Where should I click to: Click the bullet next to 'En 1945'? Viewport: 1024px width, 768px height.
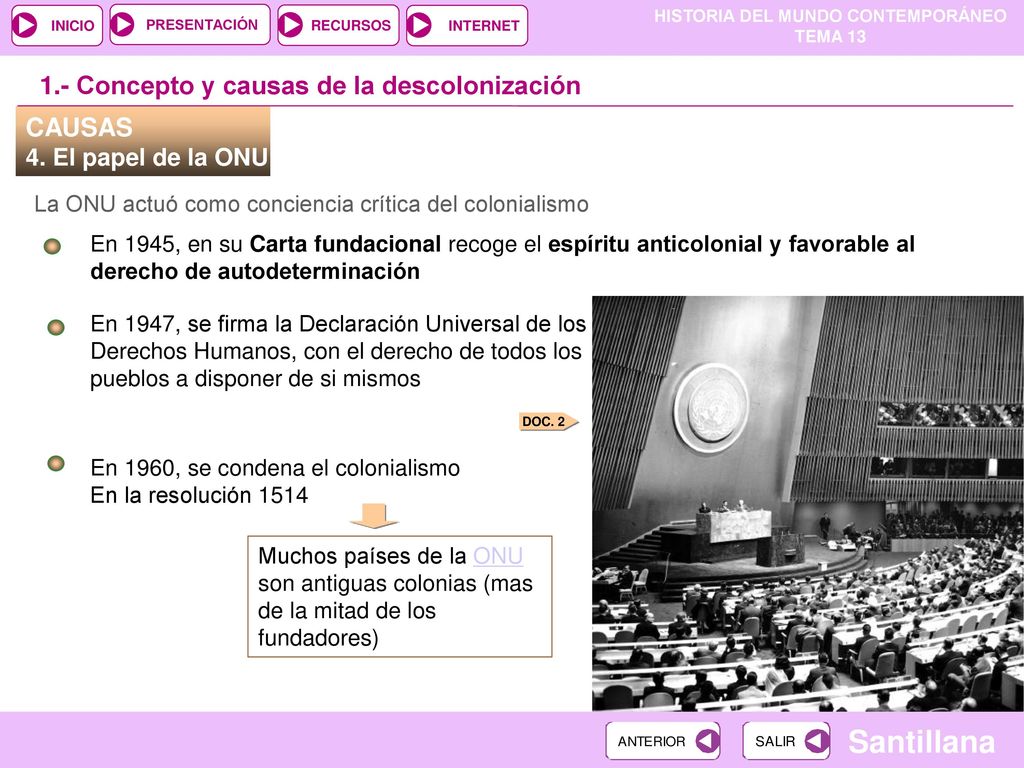point(52,246)
